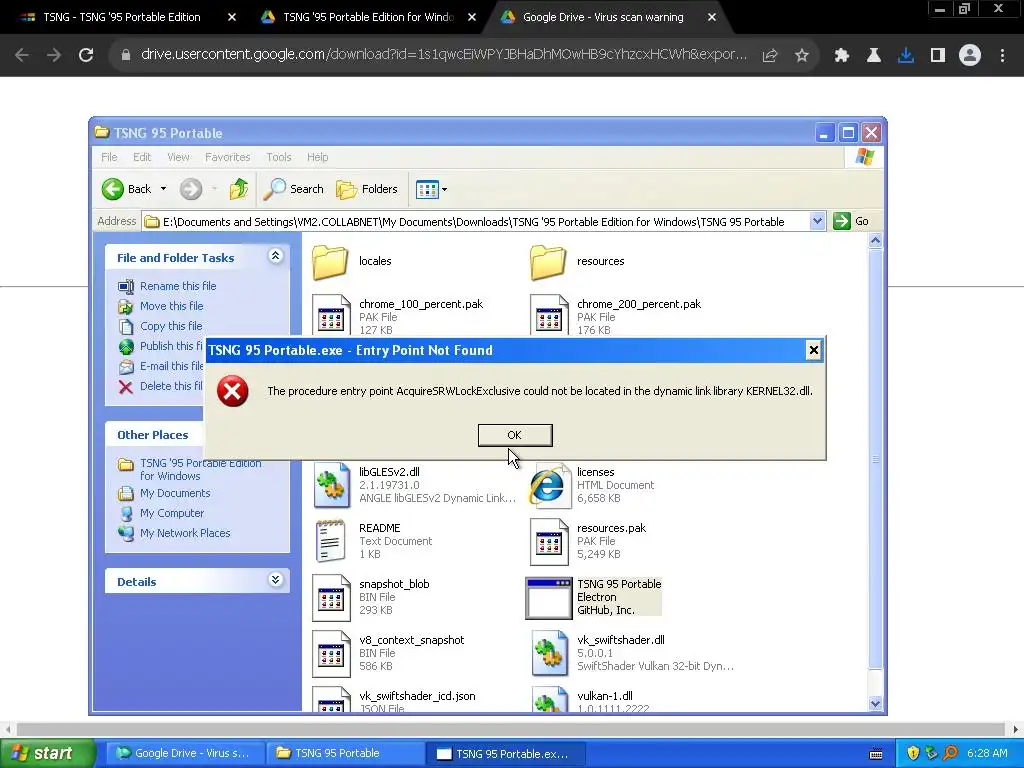This screenshot has height=768, width=1024.
Task: Bookmark this page with the star icon
Action: tap(801, 56)
